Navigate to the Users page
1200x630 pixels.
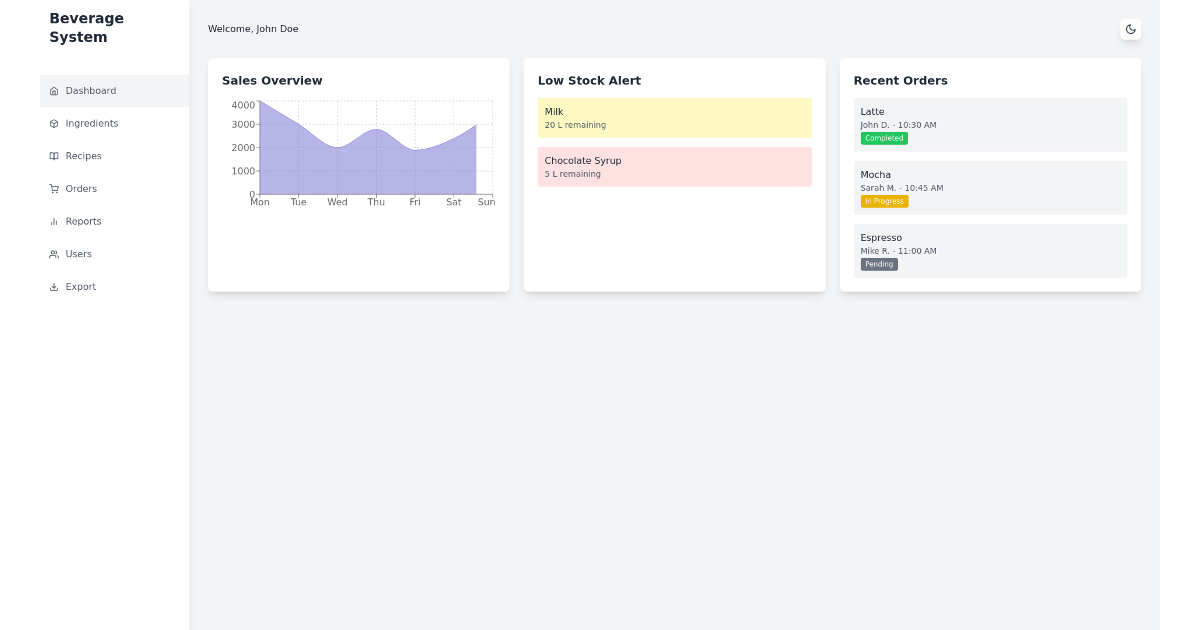pyautogui.click(x=78, y=254)
